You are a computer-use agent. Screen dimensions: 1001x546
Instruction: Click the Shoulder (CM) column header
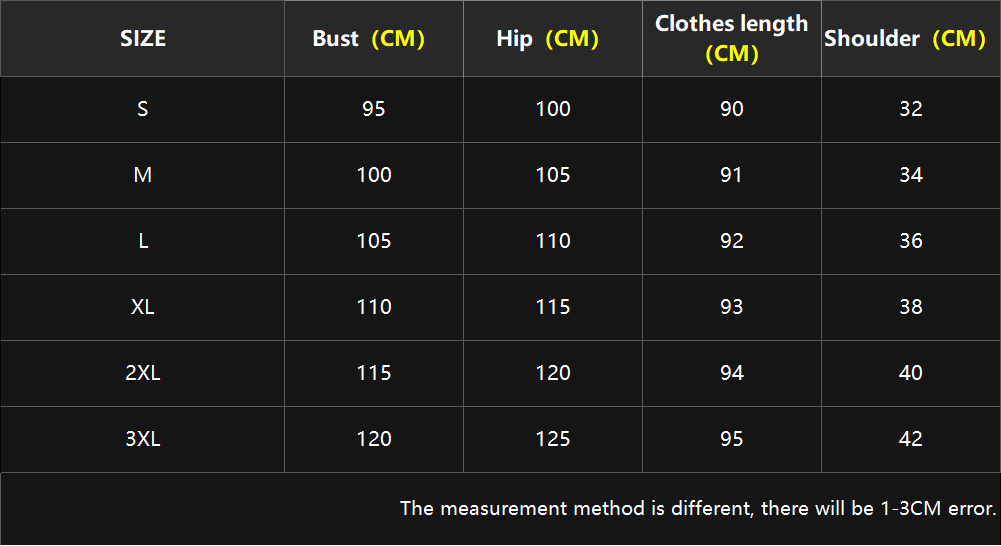(x=911, y=38)
